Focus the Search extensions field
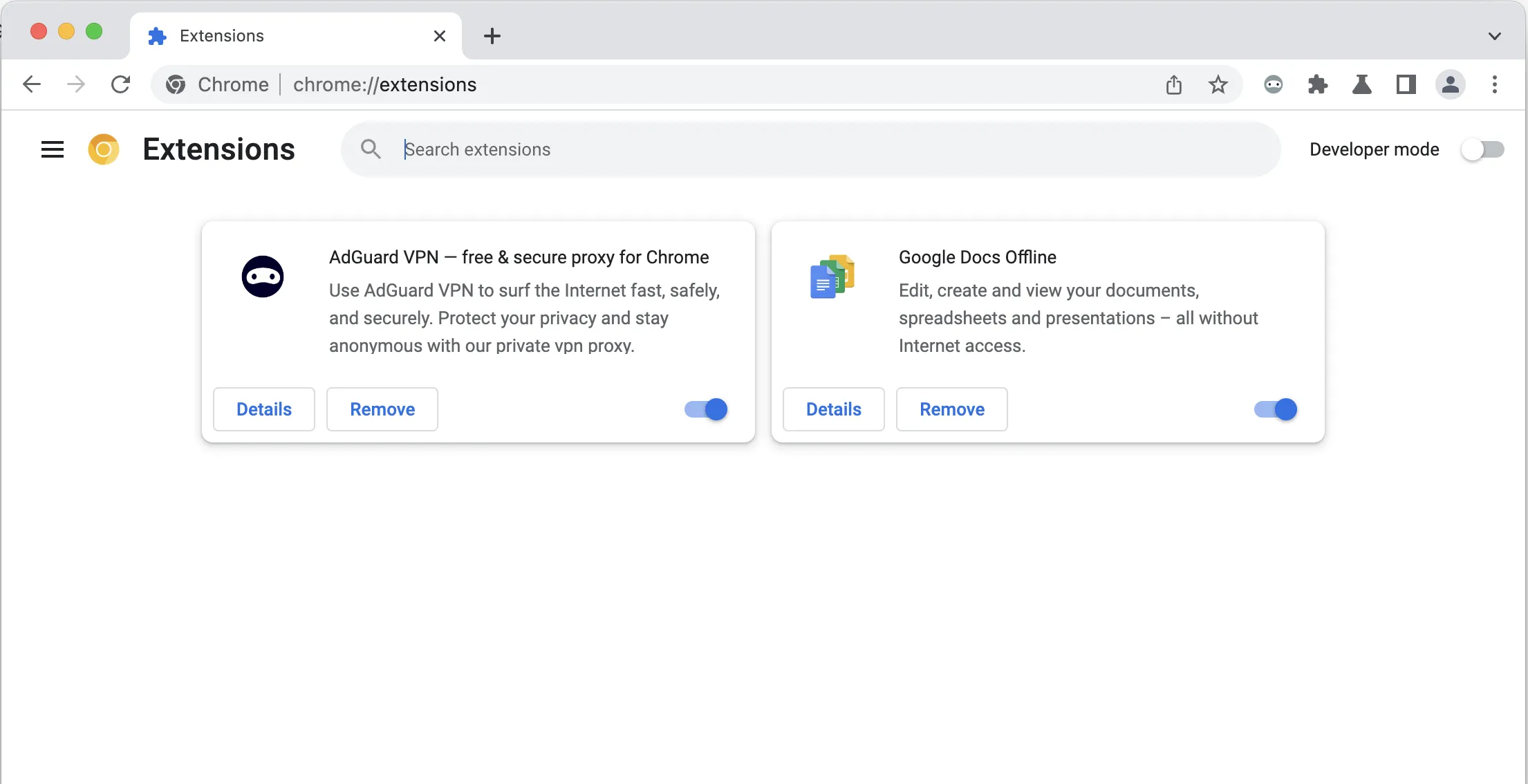This screenshot has height=784, width=1528. (x=810, y=149)
